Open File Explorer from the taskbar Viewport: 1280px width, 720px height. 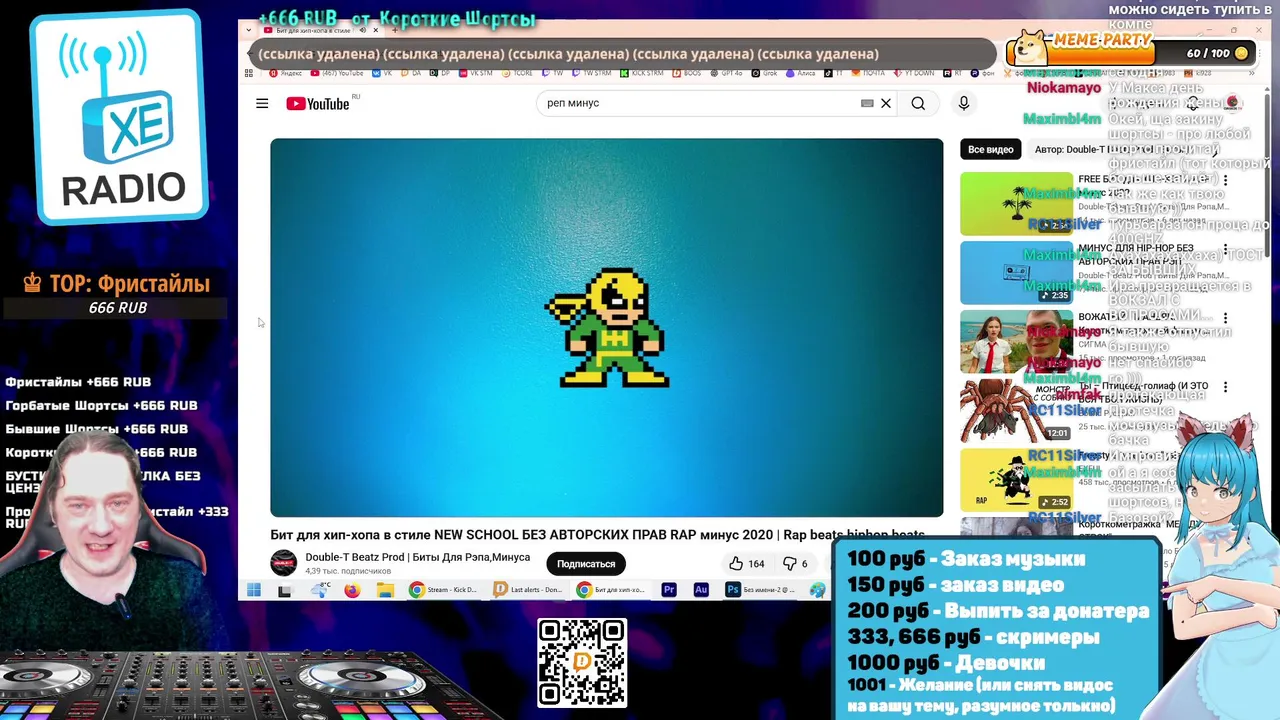[x=385, y=590]
